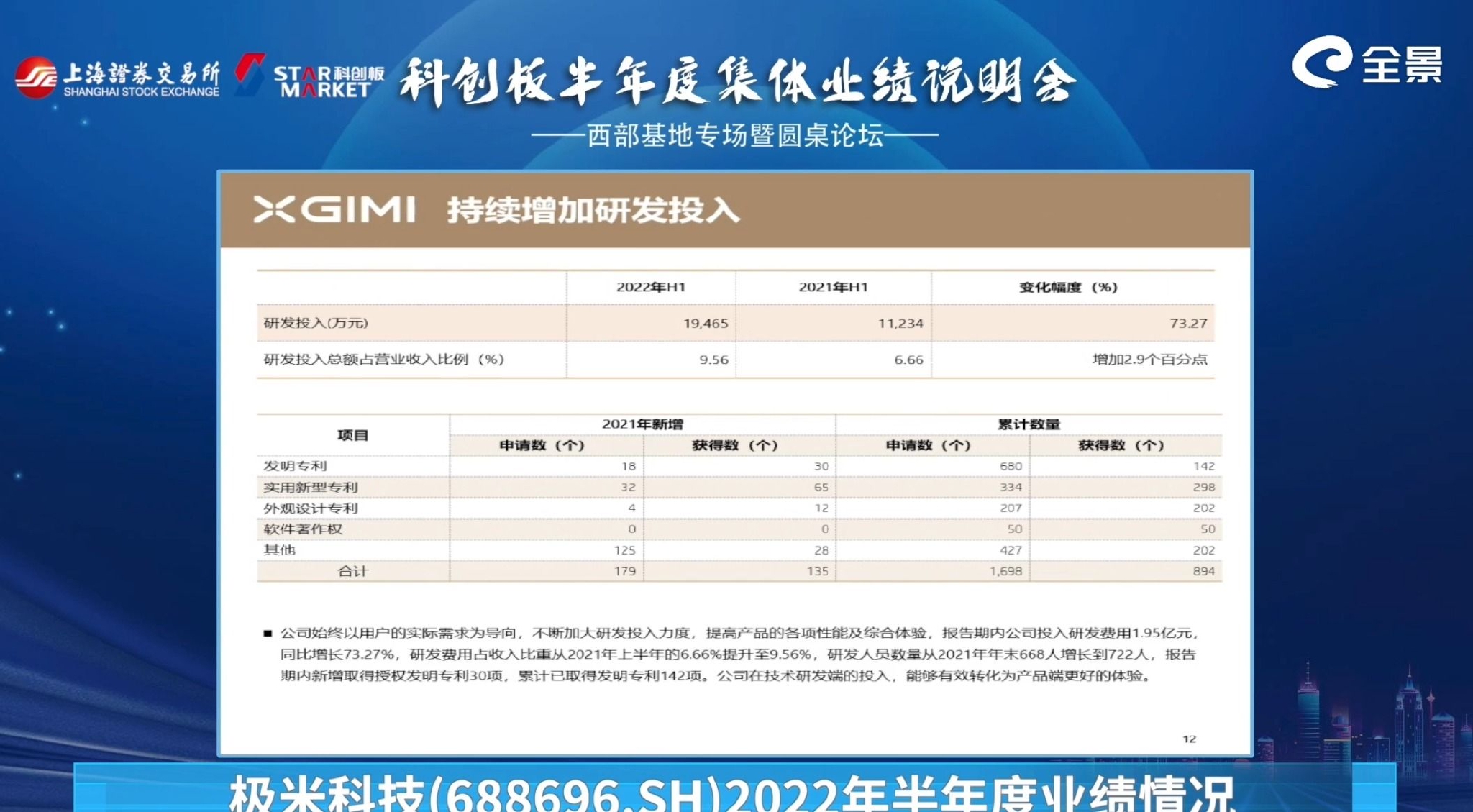Click the headline 科创板半年度集体业绩说明会
1473x812 pixels.
738,81
